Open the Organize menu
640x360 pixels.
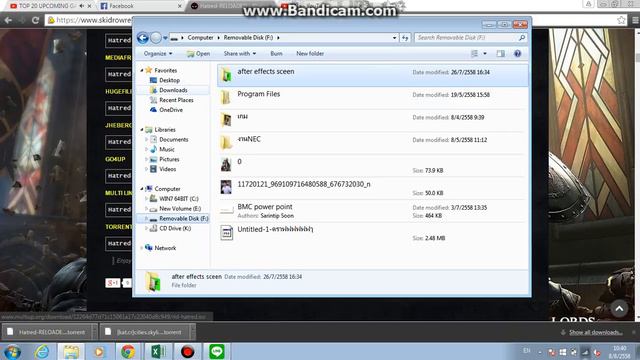click(x=158, y=53)
